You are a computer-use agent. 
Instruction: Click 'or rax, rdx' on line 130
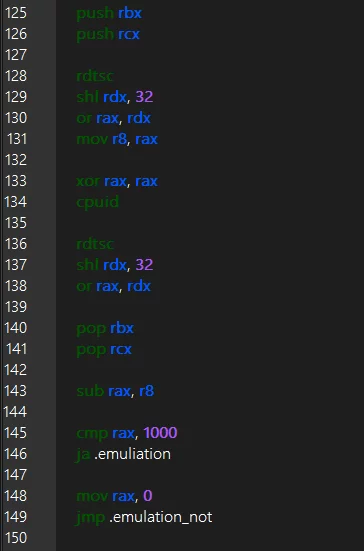[113, 118]
